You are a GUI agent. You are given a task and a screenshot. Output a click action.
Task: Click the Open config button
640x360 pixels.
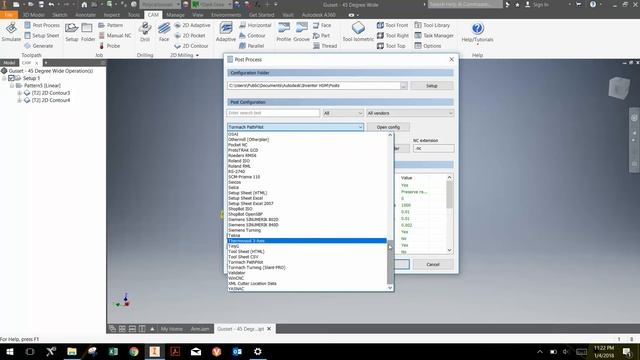click(388, 127)
